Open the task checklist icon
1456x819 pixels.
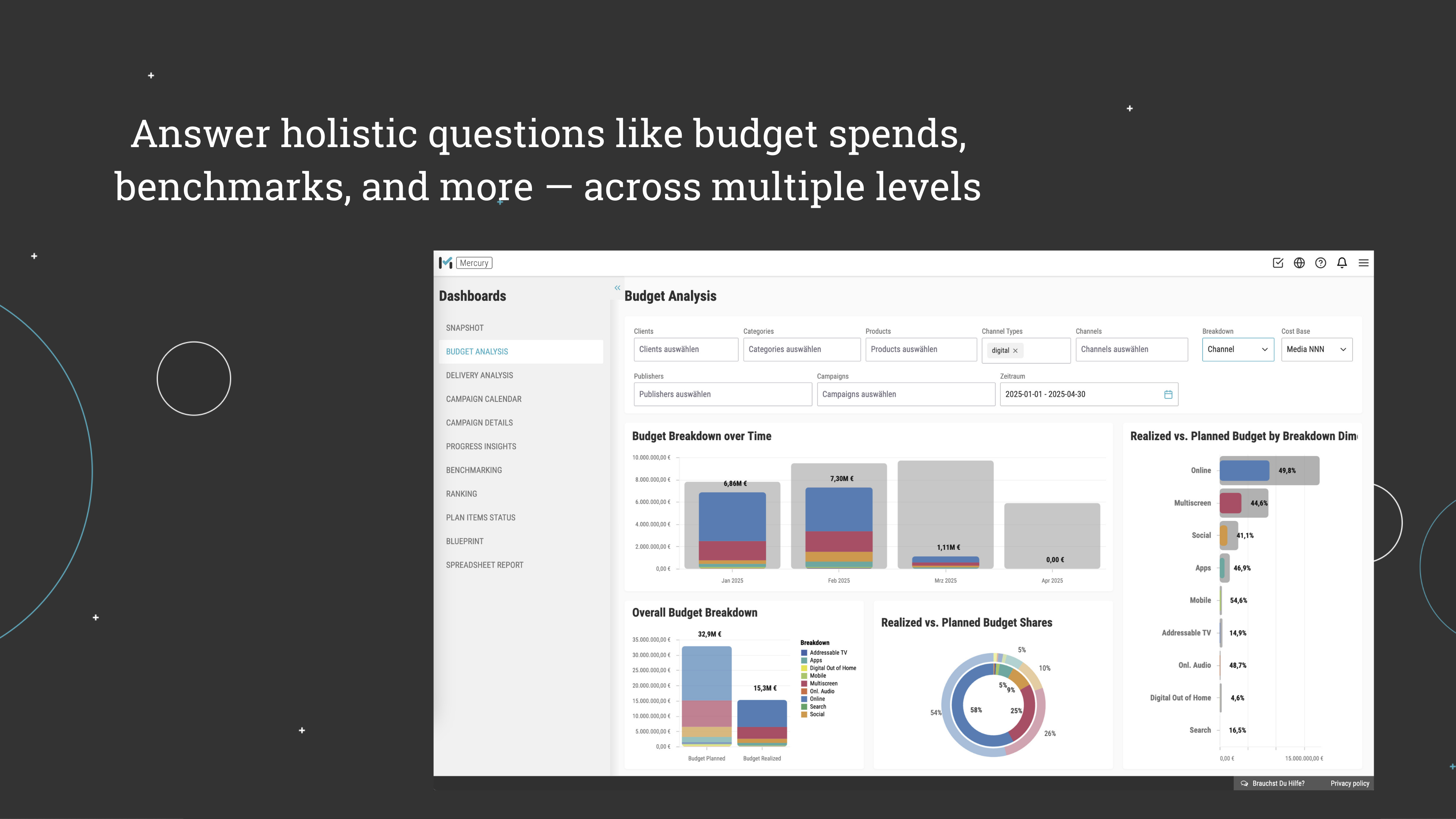pyautogui.click(x=1277, y=263)
